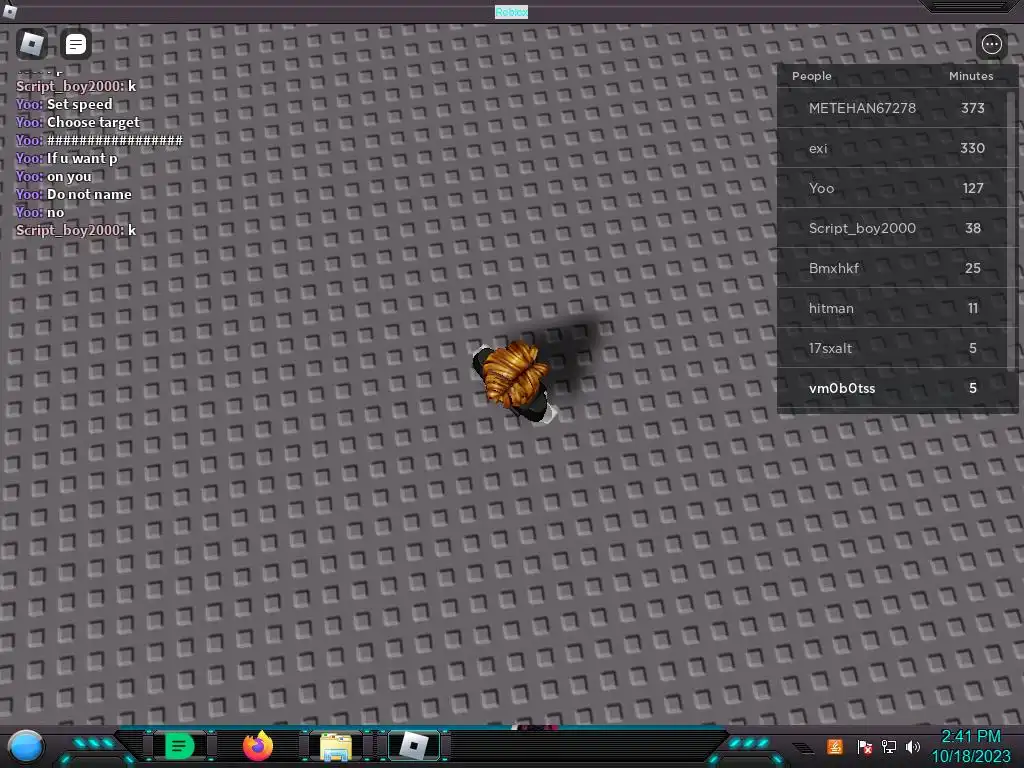
Task: Select player Bmxhkf in leaderboard
Action: click(x=892, y=268)
